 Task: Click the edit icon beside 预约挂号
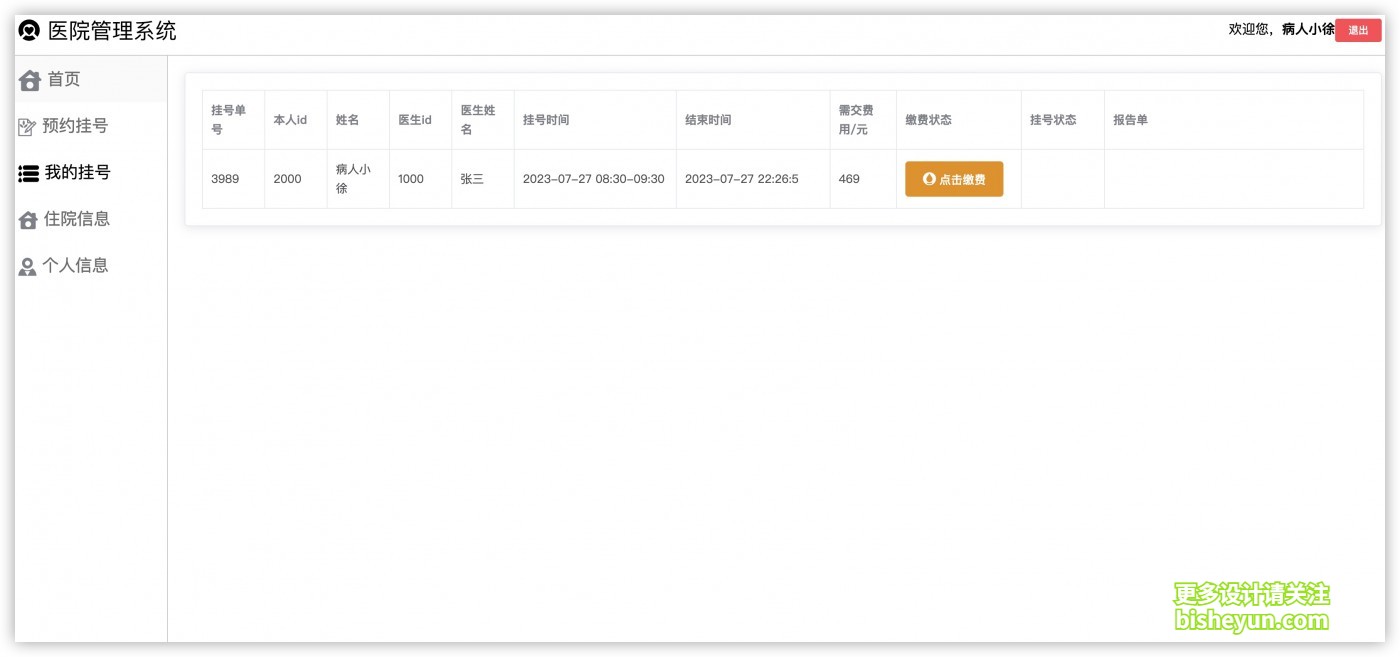pos(28,127)
